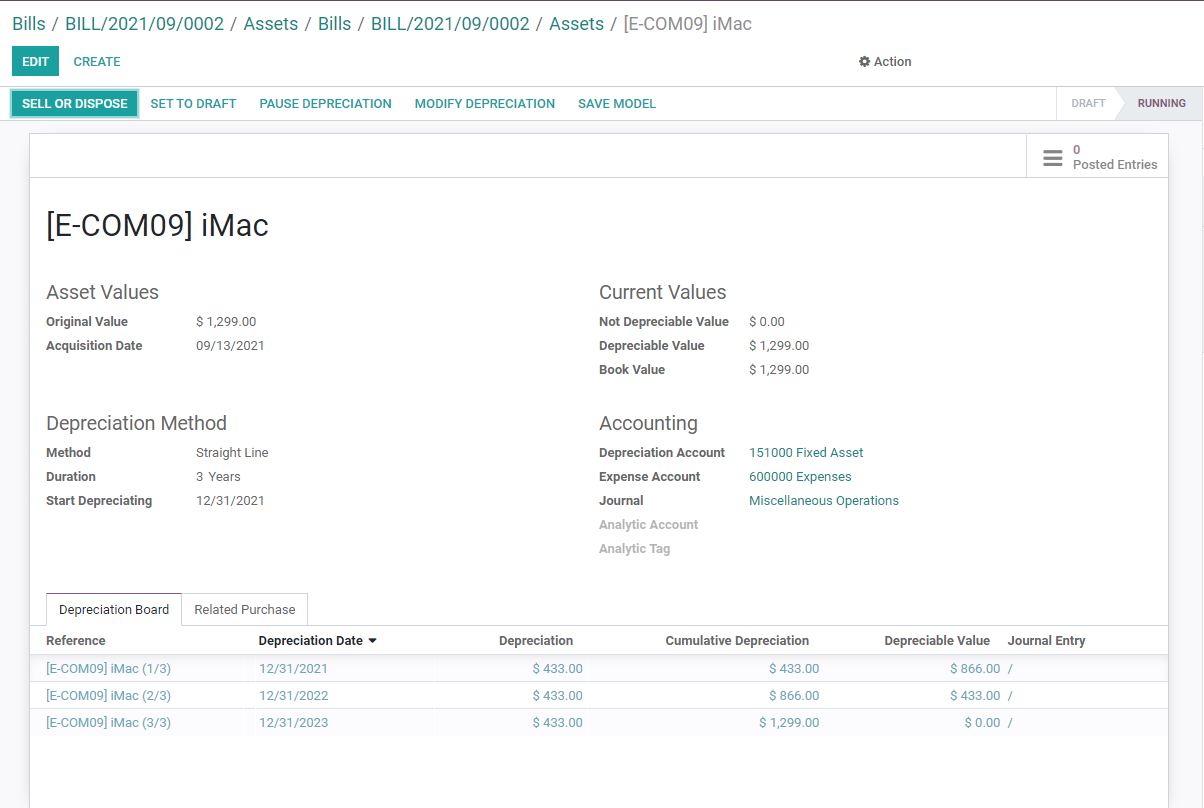
Task: Click the Original Value $ 1,299.00
Action: pyautogui.click(x=226, y=322)
